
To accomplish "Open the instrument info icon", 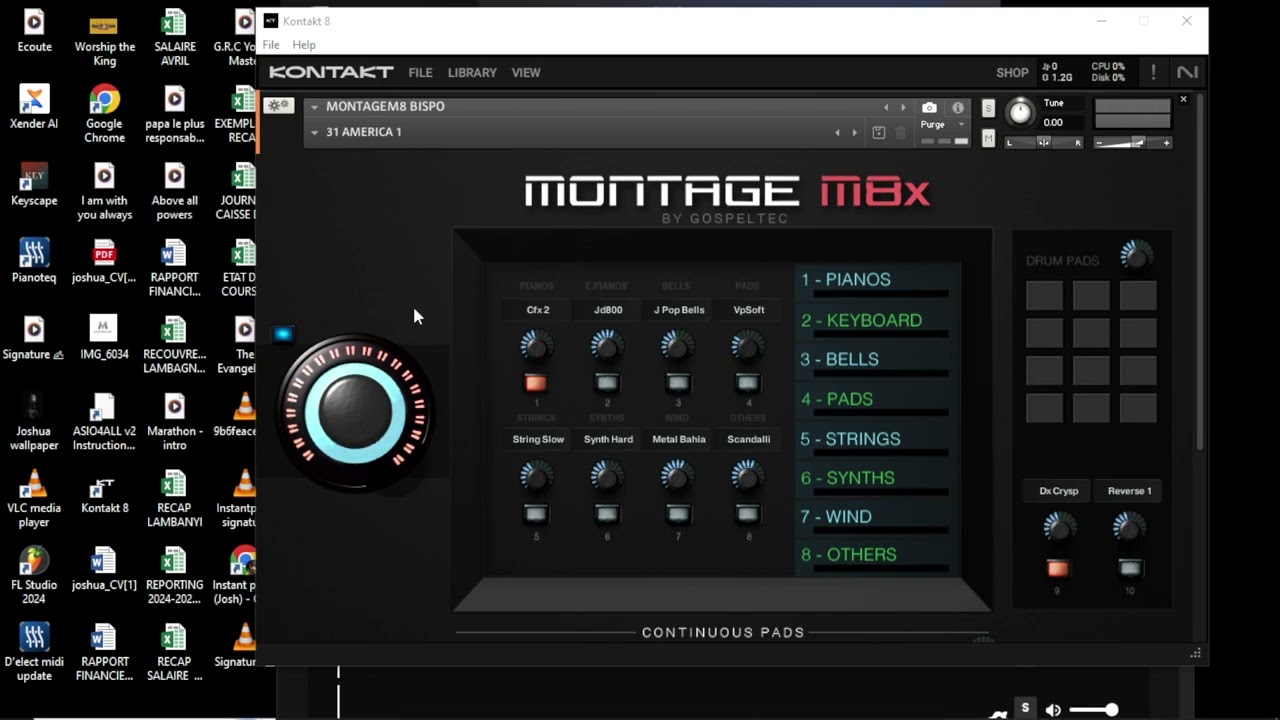I will (x=958, y=108).
